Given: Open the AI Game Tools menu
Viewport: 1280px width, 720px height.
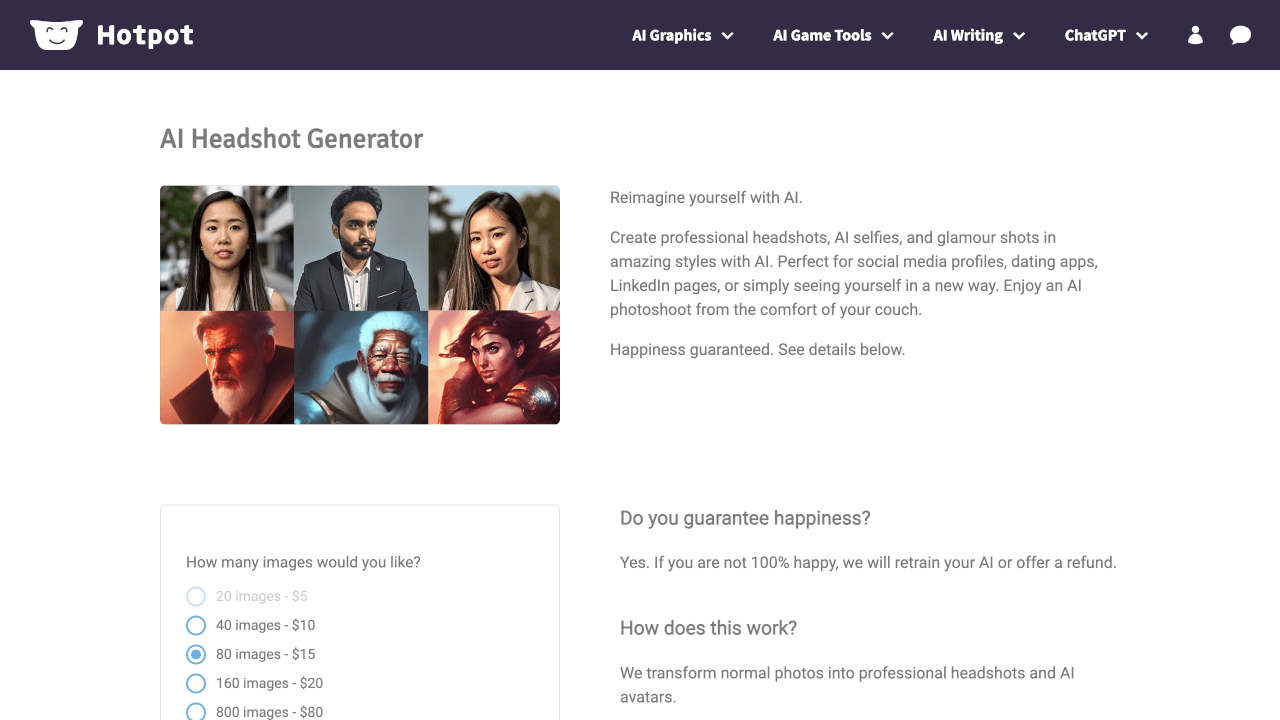Looking at the screenshot, I should click(x=833, y=35).
